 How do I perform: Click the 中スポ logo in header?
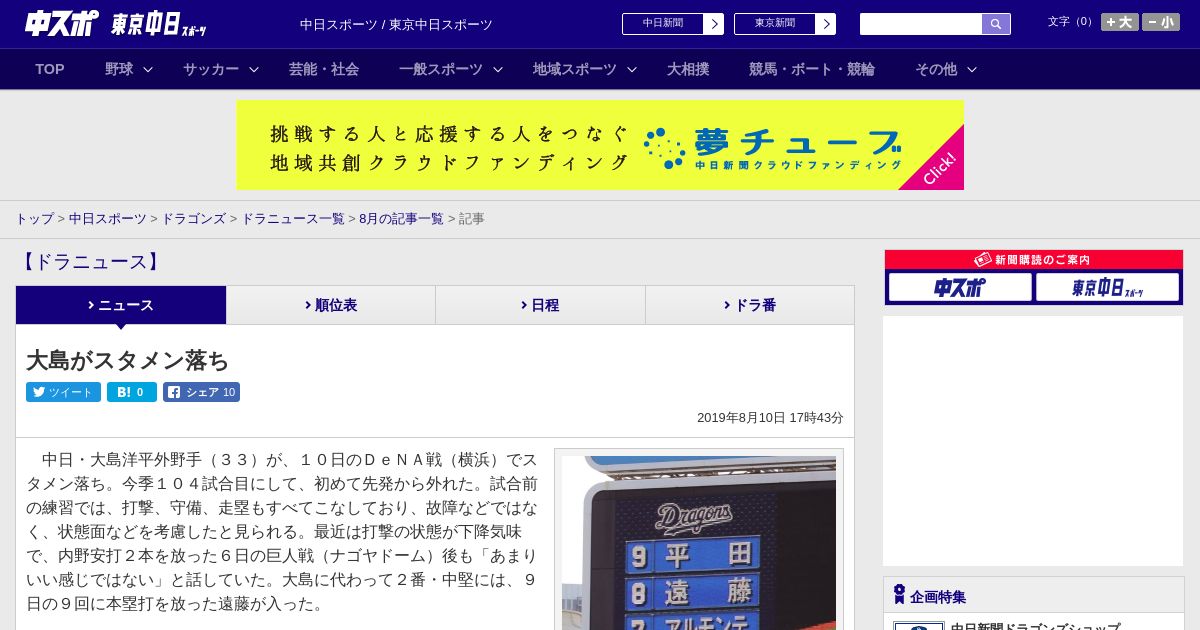[62, 23]
